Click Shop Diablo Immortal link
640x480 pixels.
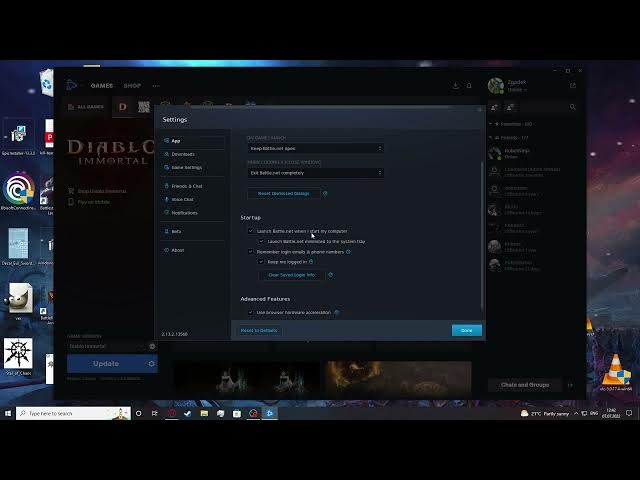tap(97, 191)
